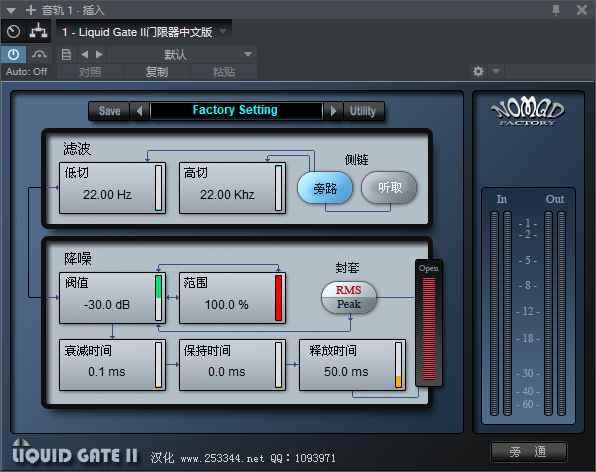The image size is (596, 472).
Task: Click the Factory Setting preset display
Action: (236, 111)
